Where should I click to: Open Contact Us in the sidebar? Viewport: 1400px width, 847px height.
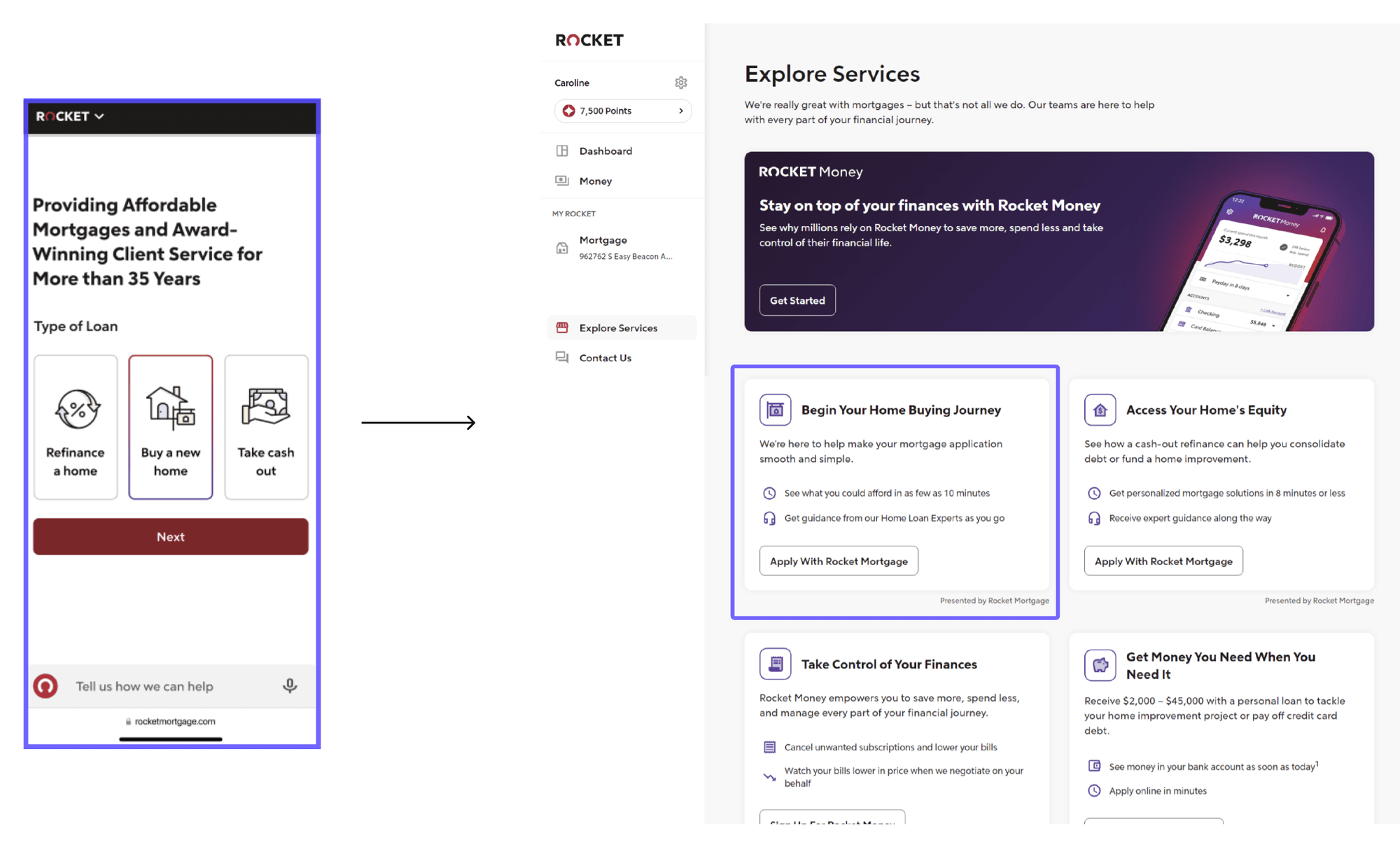coord(622,358)
